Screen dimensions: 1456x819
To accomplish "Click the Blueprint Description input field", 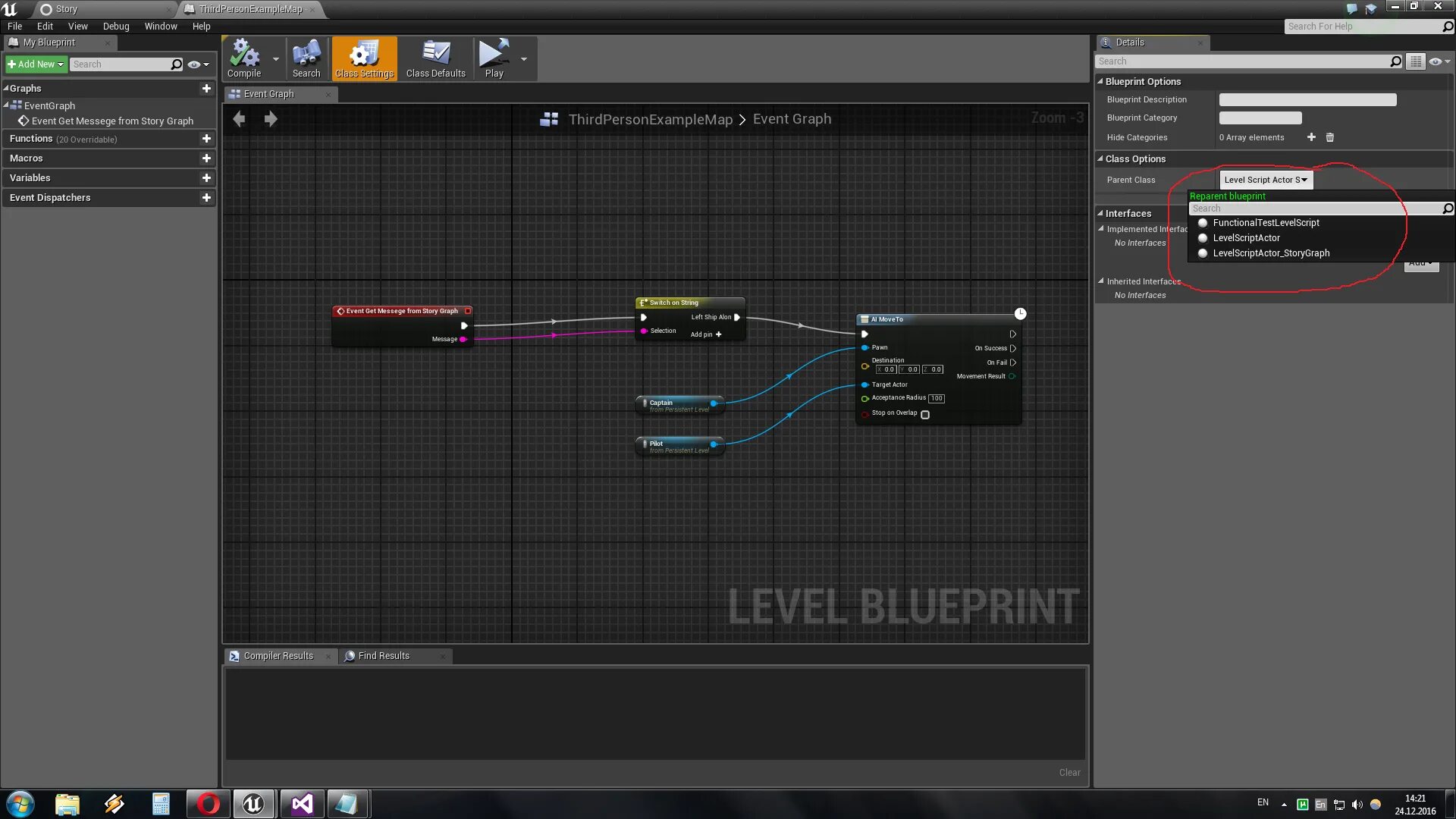I will pyautogui.click(x=1307, y=100).
